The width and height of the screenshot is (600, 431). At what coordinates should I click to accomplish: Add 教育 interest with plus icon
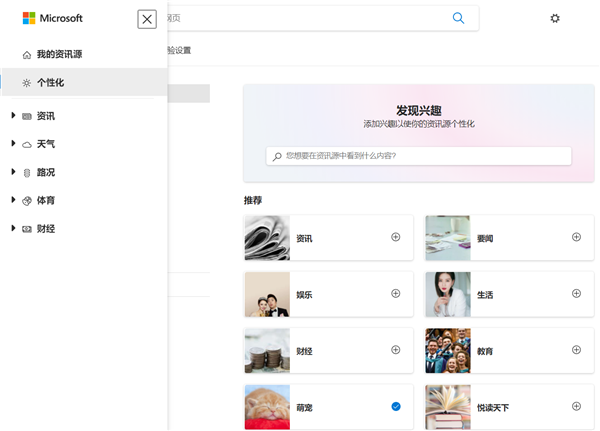576,350
